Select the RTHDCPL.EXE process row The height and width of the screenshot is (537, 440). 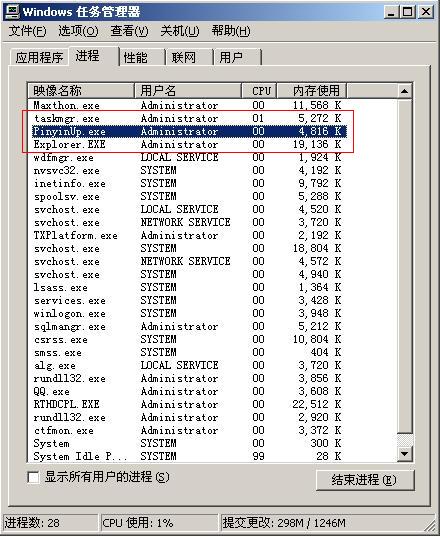tap(187, 404)
